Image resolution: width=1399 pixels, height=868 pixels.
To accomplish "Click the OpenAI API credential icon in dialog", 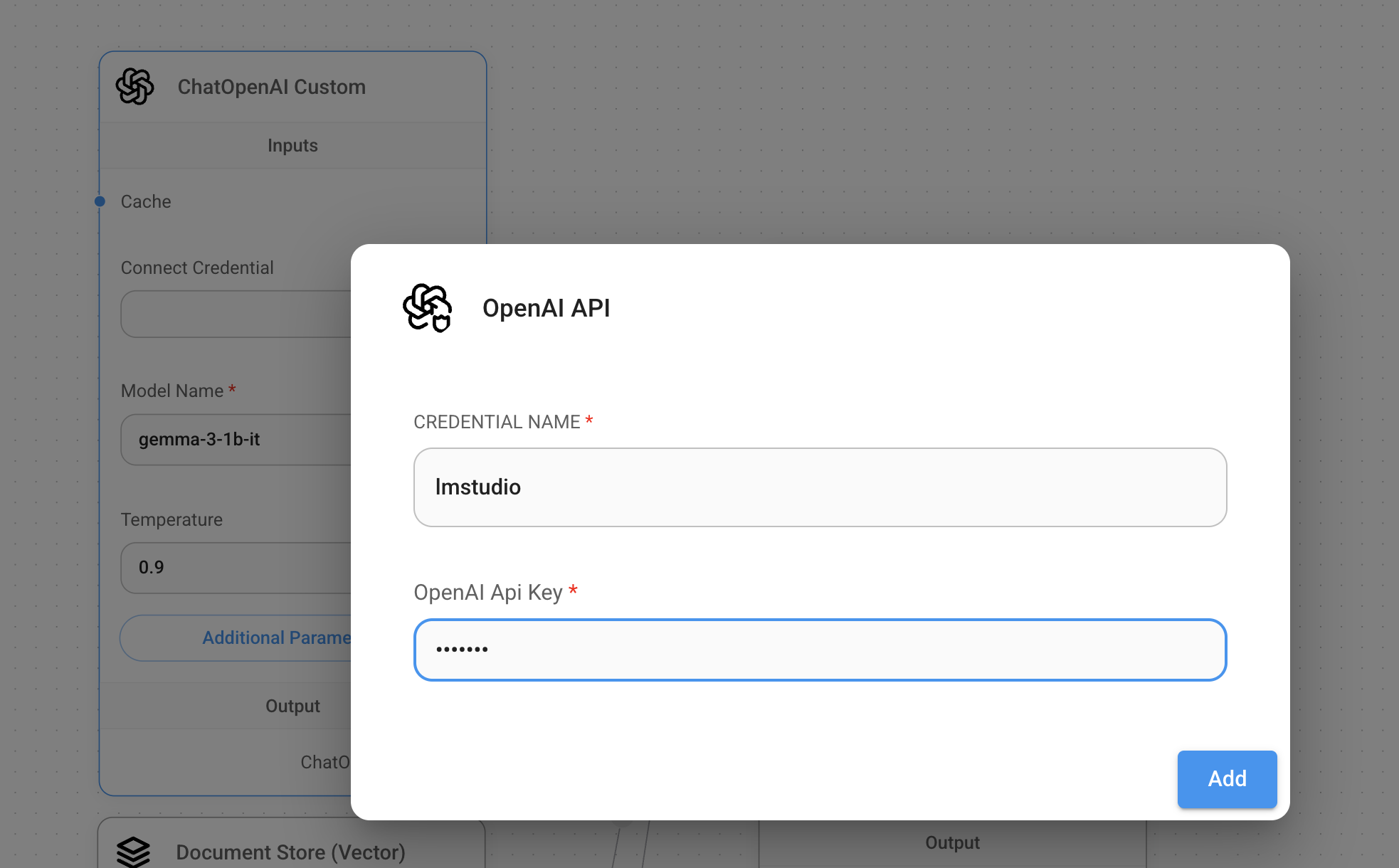I will [x=427, y=308].
